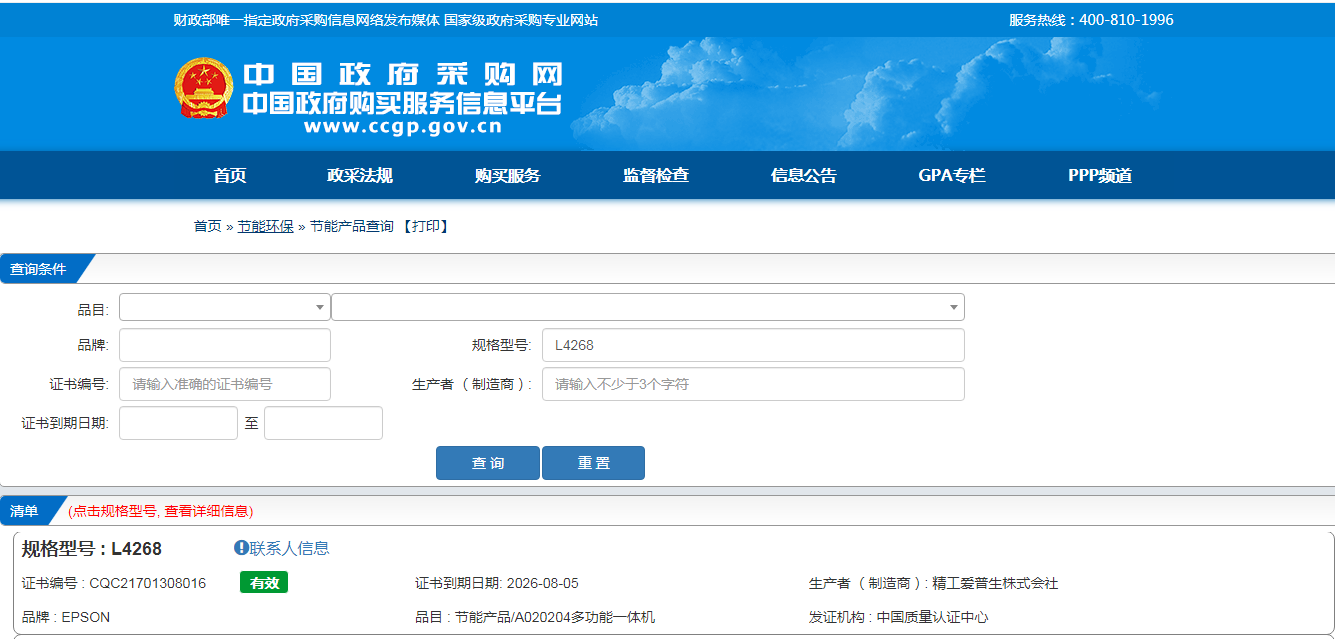Open the GPA专栏 menu item
This screenshot has width=1335, height=639.
[952, 176]
